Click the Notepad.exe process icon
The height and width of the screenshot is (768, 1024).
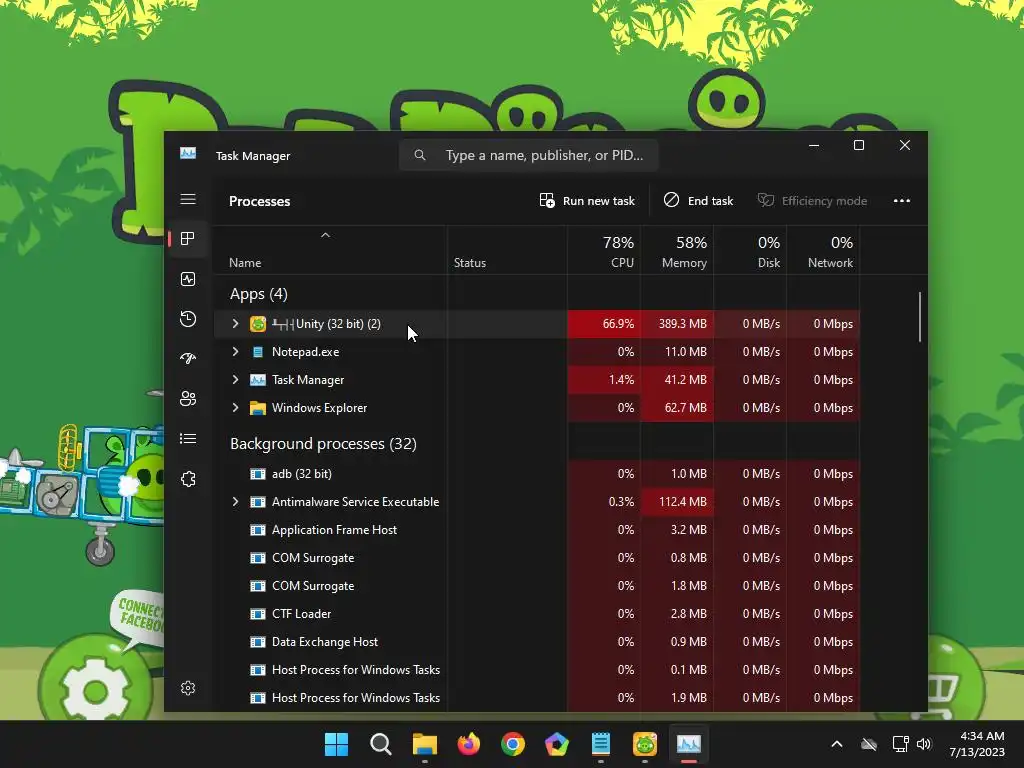258,352
